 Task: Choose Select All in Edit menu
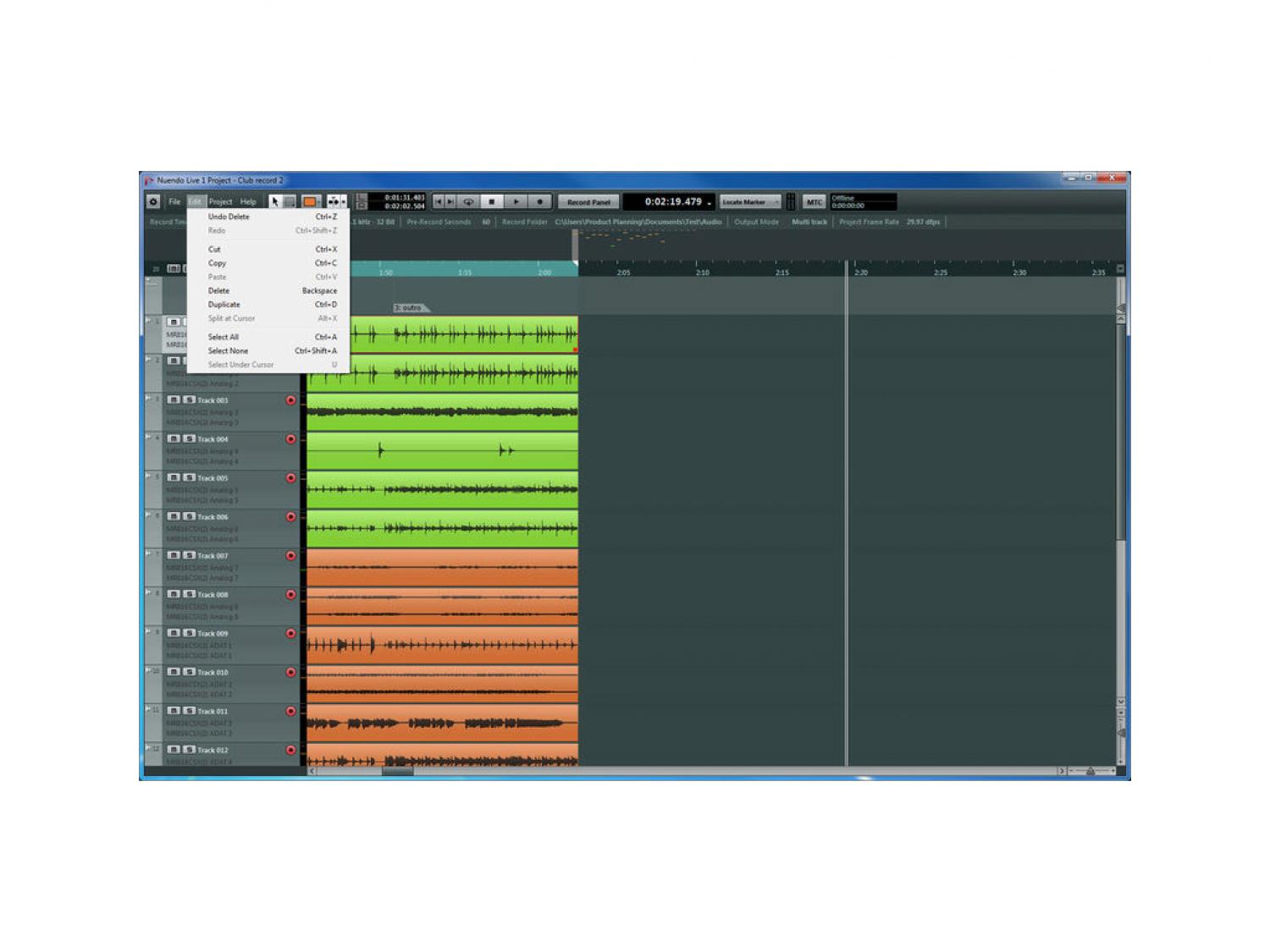[224, 337]
